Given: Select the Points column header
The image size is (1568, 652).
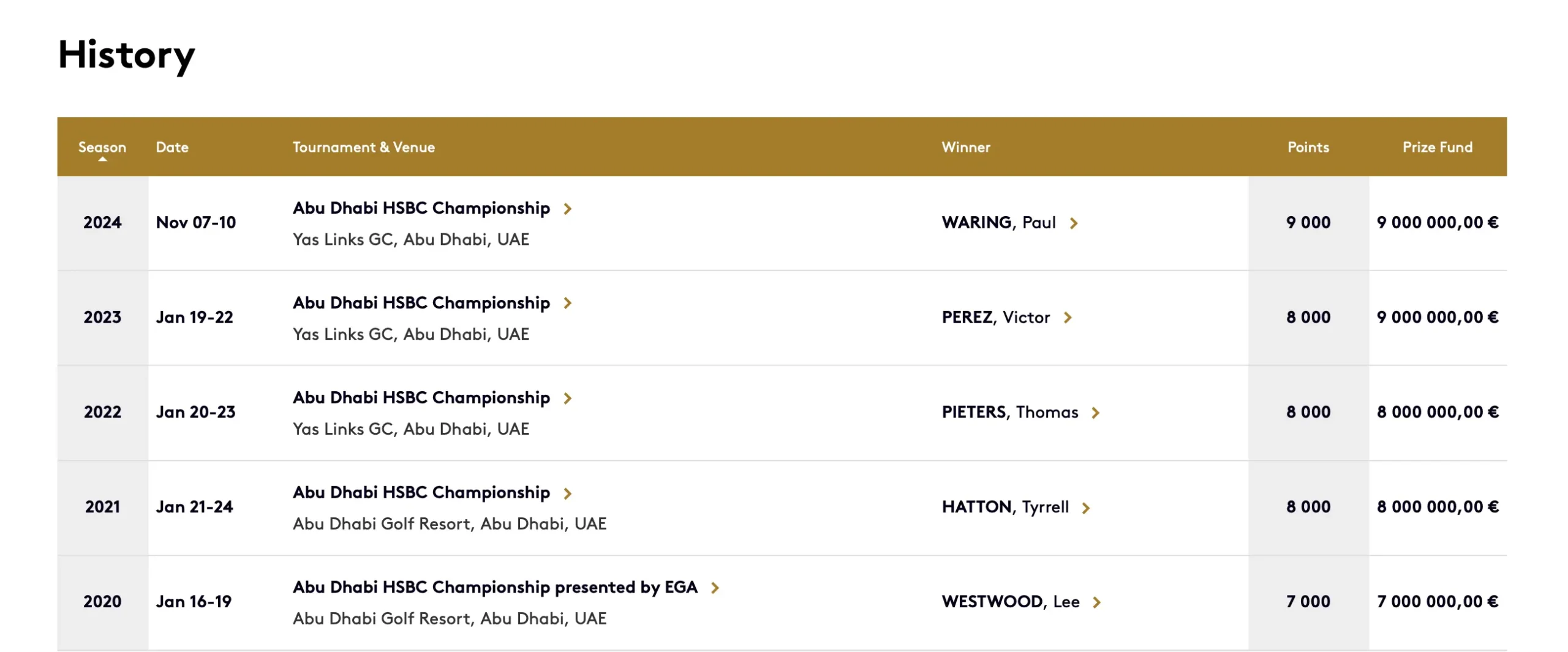Looking at the screenshot, I should click(x=1308, y=147).
